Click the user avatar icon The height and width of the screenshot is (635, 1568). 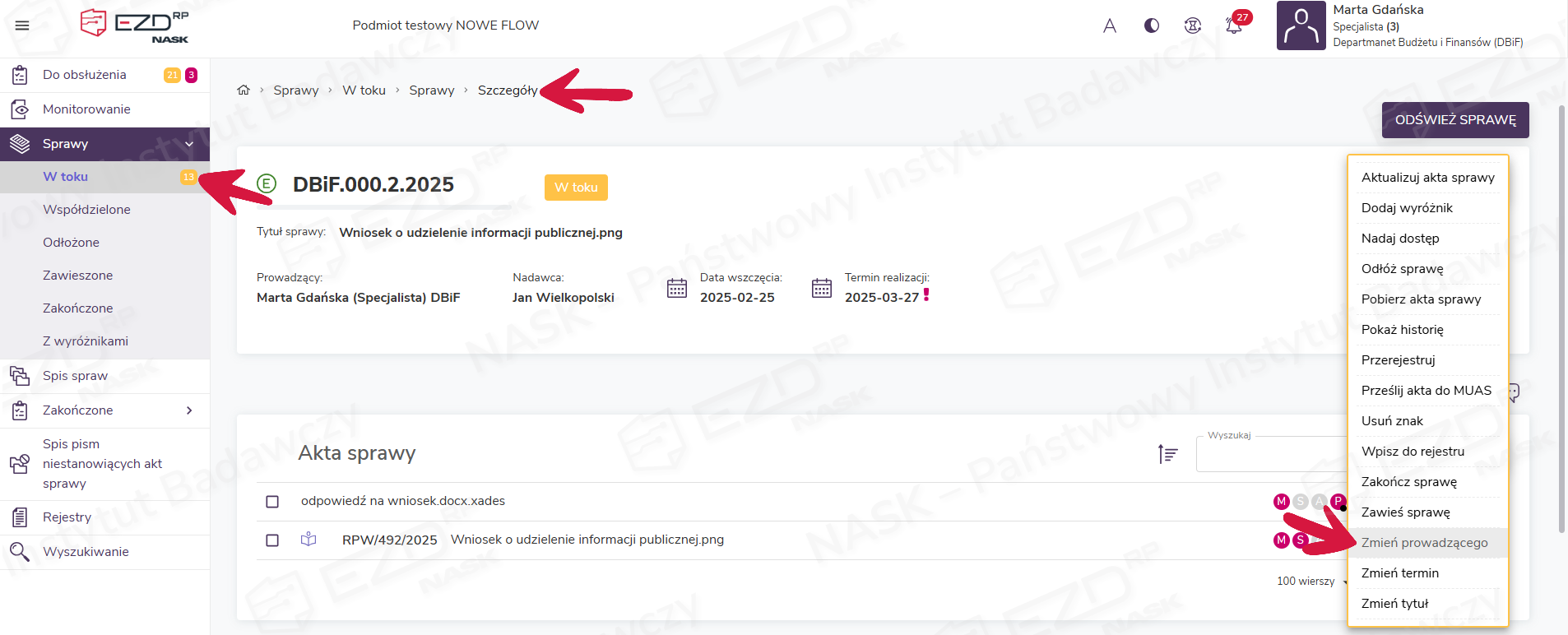pos(1301,25)
